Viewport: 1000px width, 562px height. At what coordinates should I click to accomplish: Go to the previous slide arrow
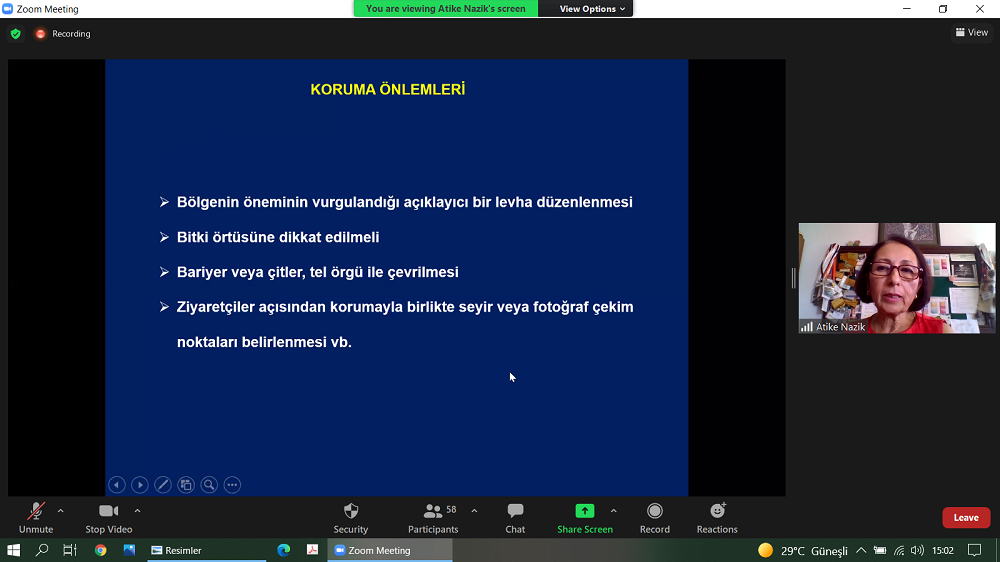tap(117, 485)
